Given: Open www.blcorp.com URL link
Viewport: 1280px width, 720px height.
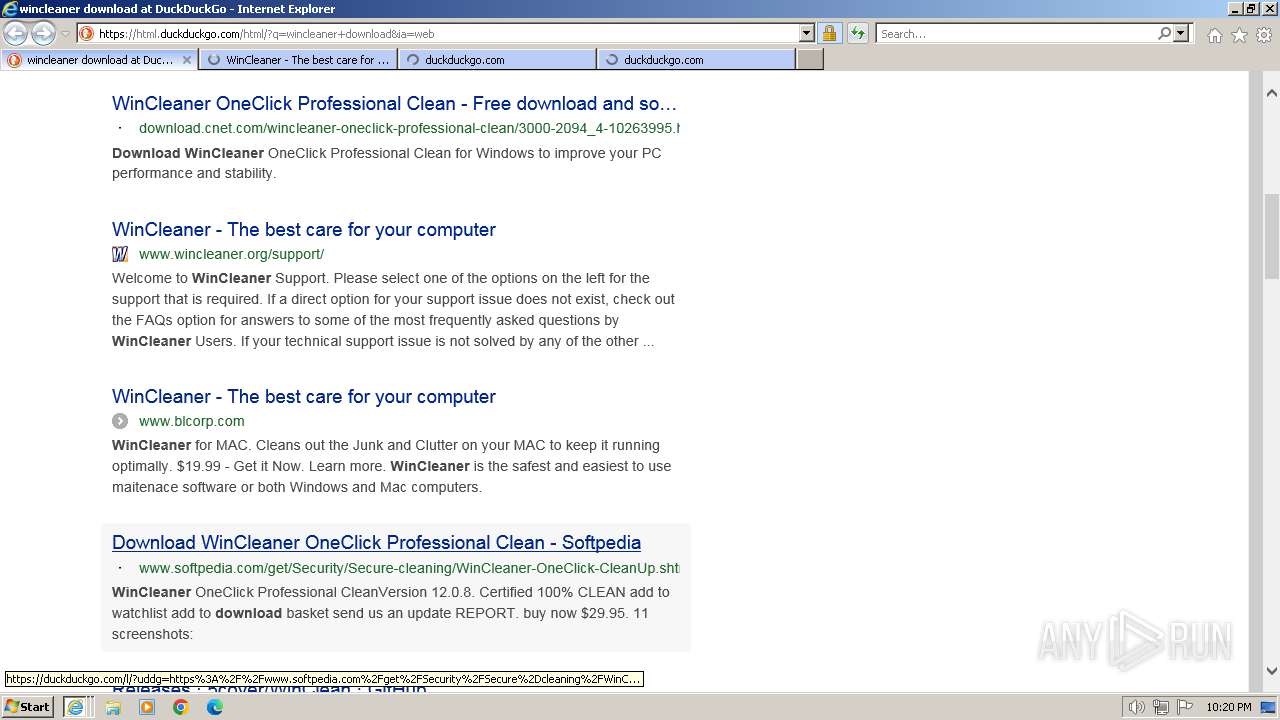Looking at the screenshot, I should [192, 421].
